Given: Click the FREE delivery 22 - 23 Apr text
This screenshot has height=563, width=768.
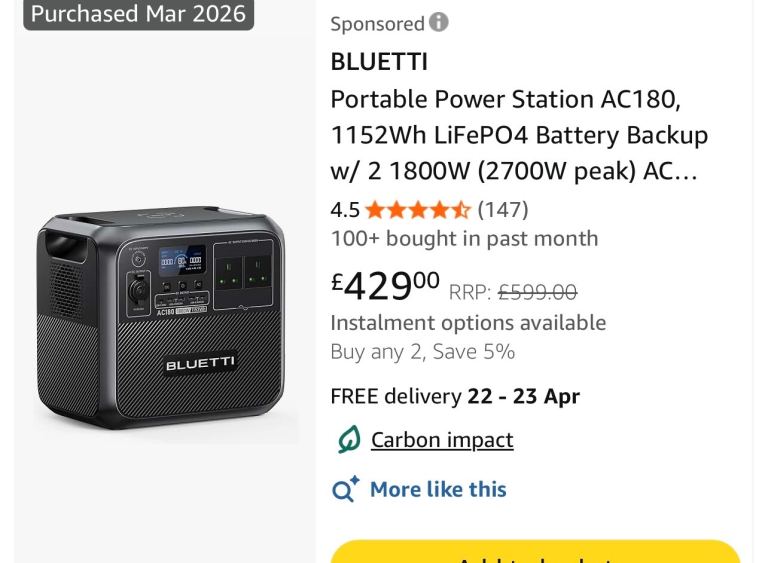Looking at the screenshot, I should click(x=455, y=396).
